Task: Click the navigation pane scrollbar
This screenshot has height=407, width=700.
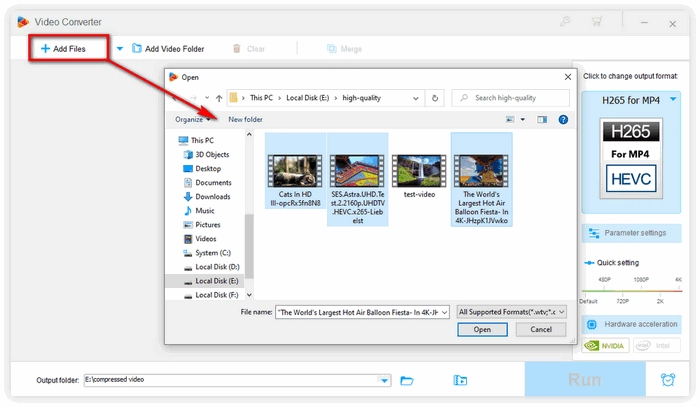Action: (x=249, y=245)
